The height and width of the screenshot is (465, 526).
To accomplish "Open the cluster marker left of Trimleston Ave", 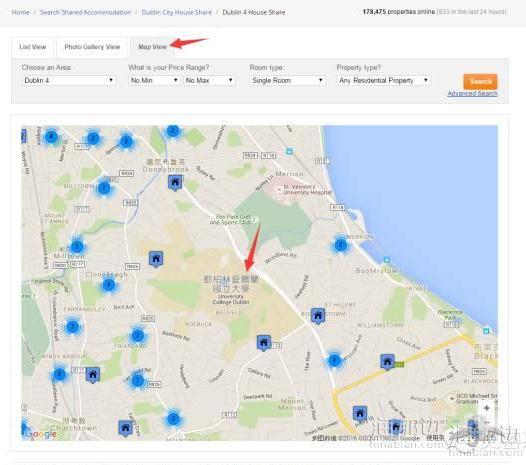I will pyautogui.click(x=334, y=361).
